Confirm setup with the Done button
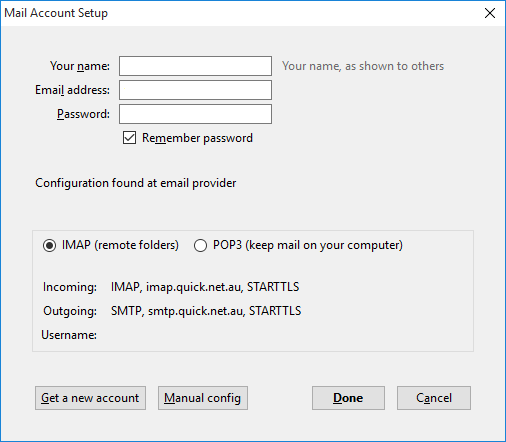 click(x=348, y=398)
